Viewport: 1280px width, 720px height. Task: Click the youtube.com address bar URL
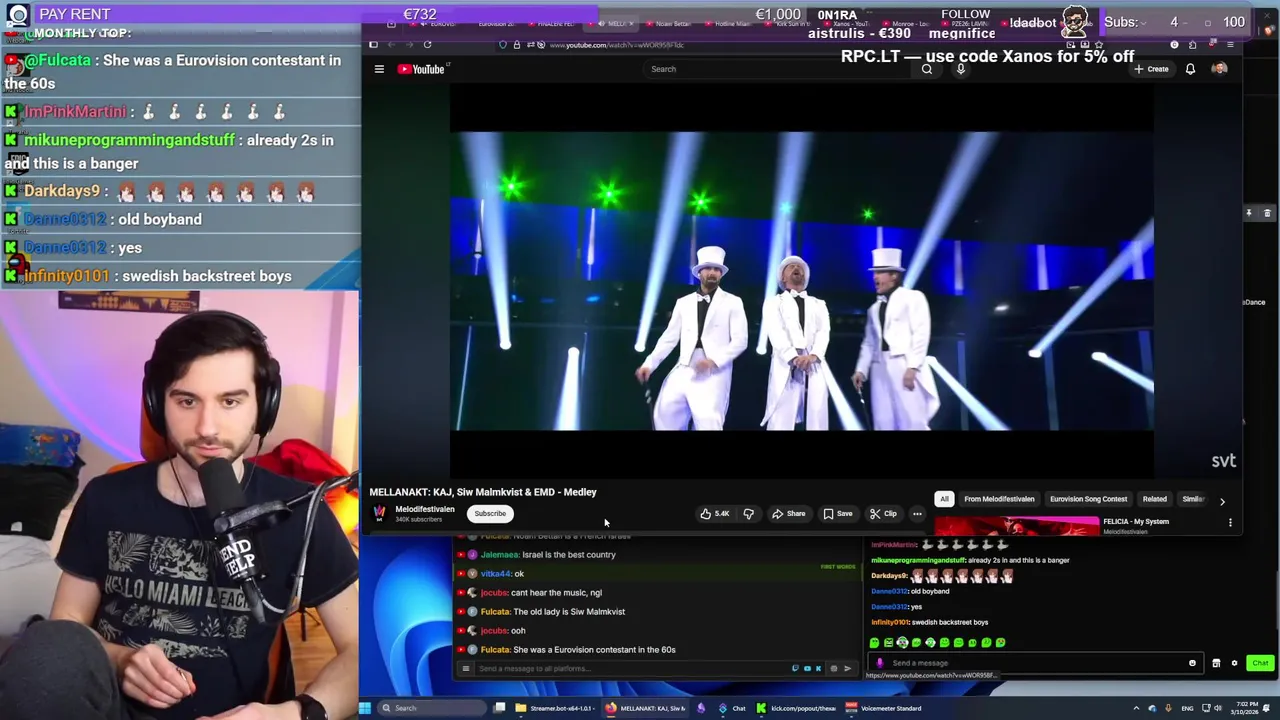pos(616,45)
